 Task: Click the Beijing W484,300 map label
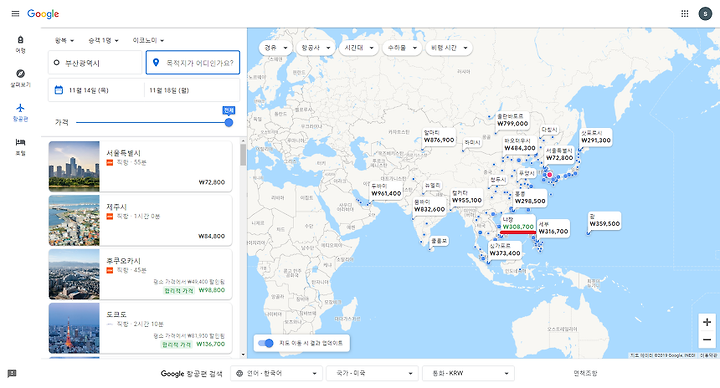tap(520, 145)
